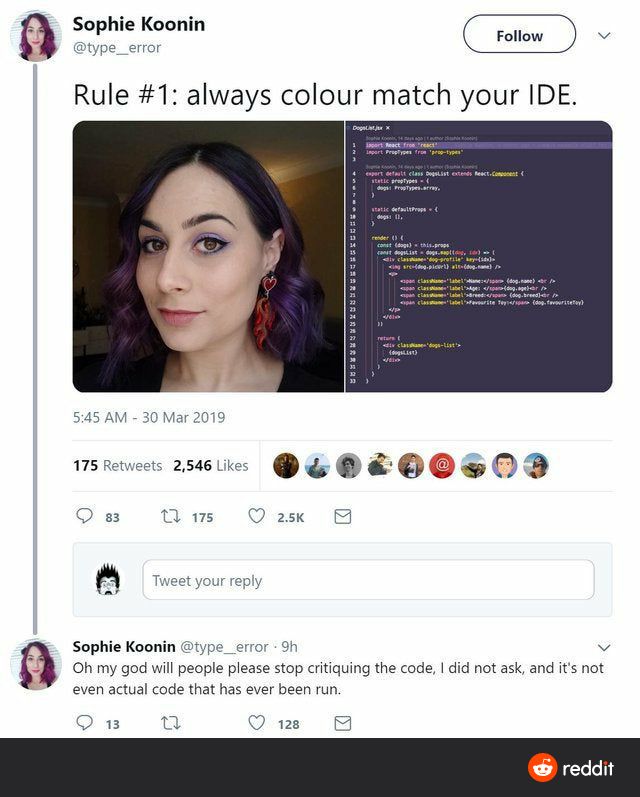Expand the chevron menu next to Follow

[x=604, y=36]
